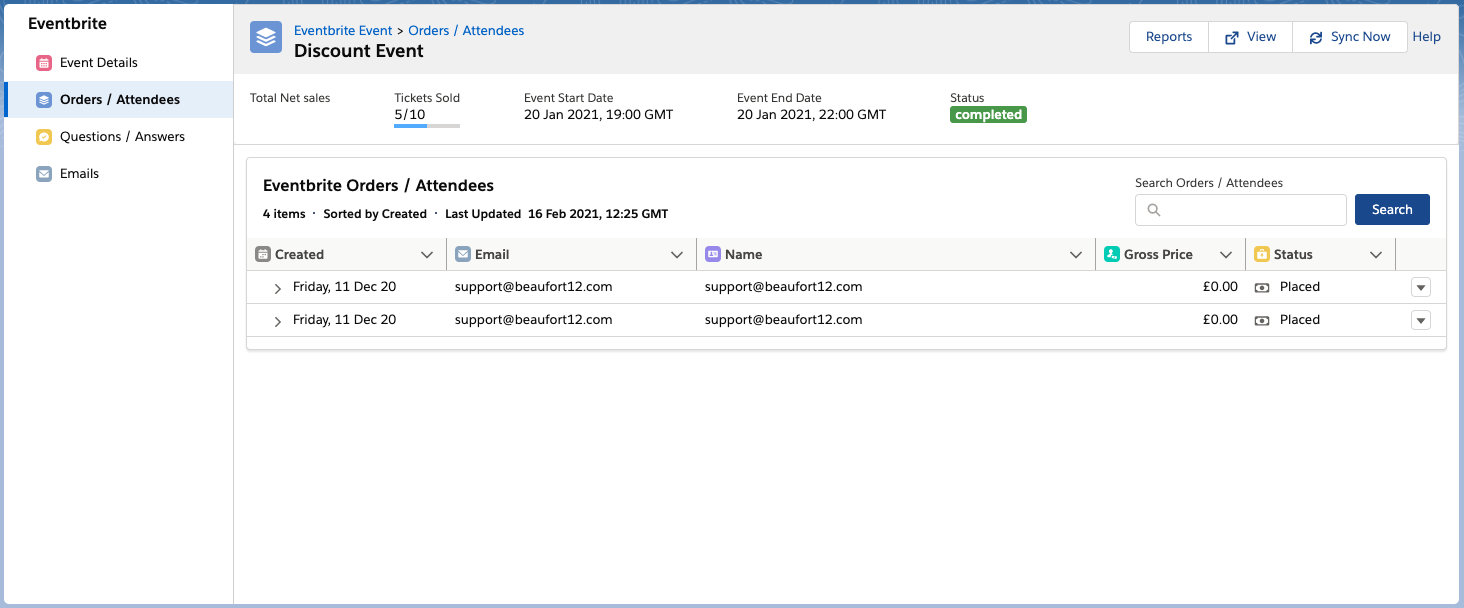Open the Name column dropdown chevron
The image size is (1464, 608).
coord(1076,255)
